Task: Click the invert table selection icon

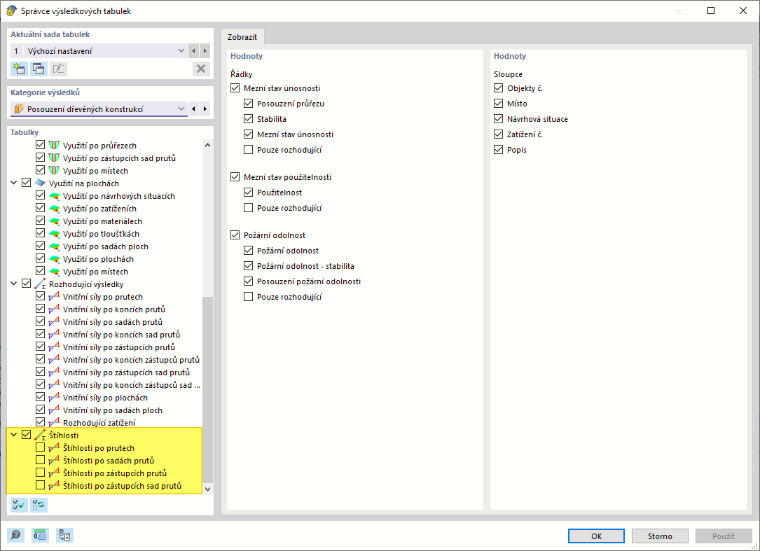Action: tap(39, 505)
